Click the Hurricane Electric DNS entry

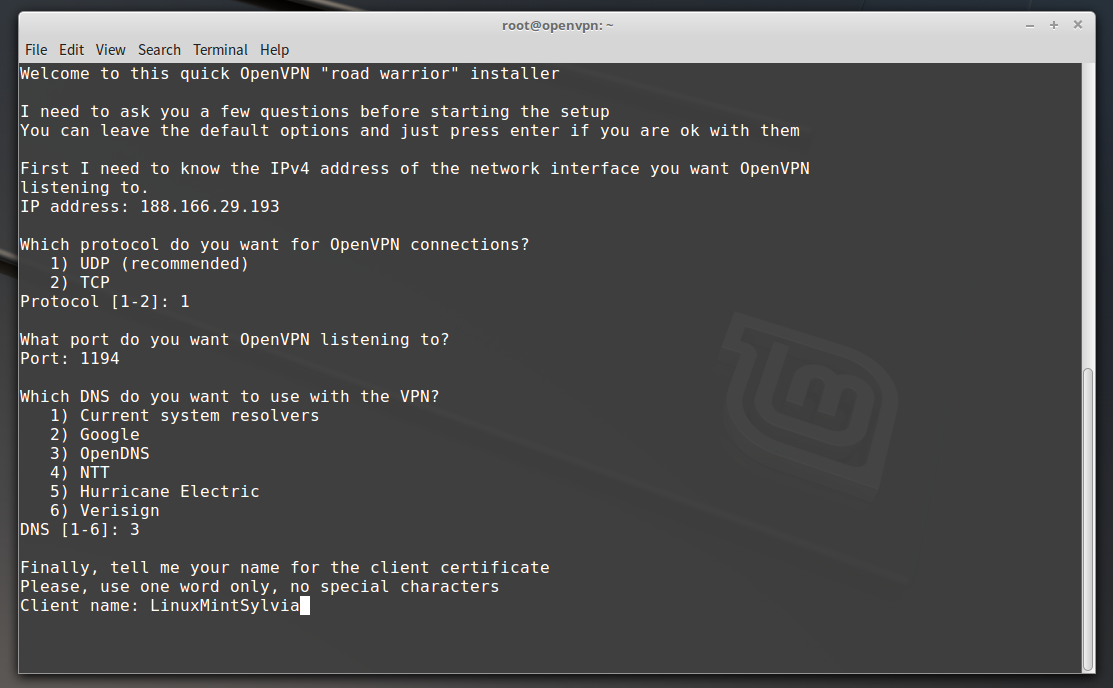tap(169, 492)
